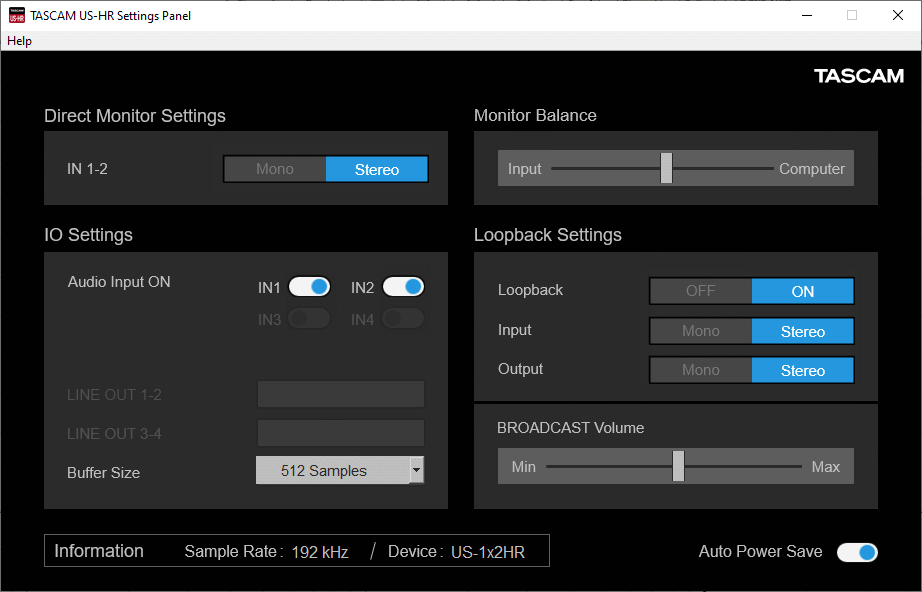The image size is (922, 592).
Task: Toggle the IN1 audio input switch
Action: 309,287
